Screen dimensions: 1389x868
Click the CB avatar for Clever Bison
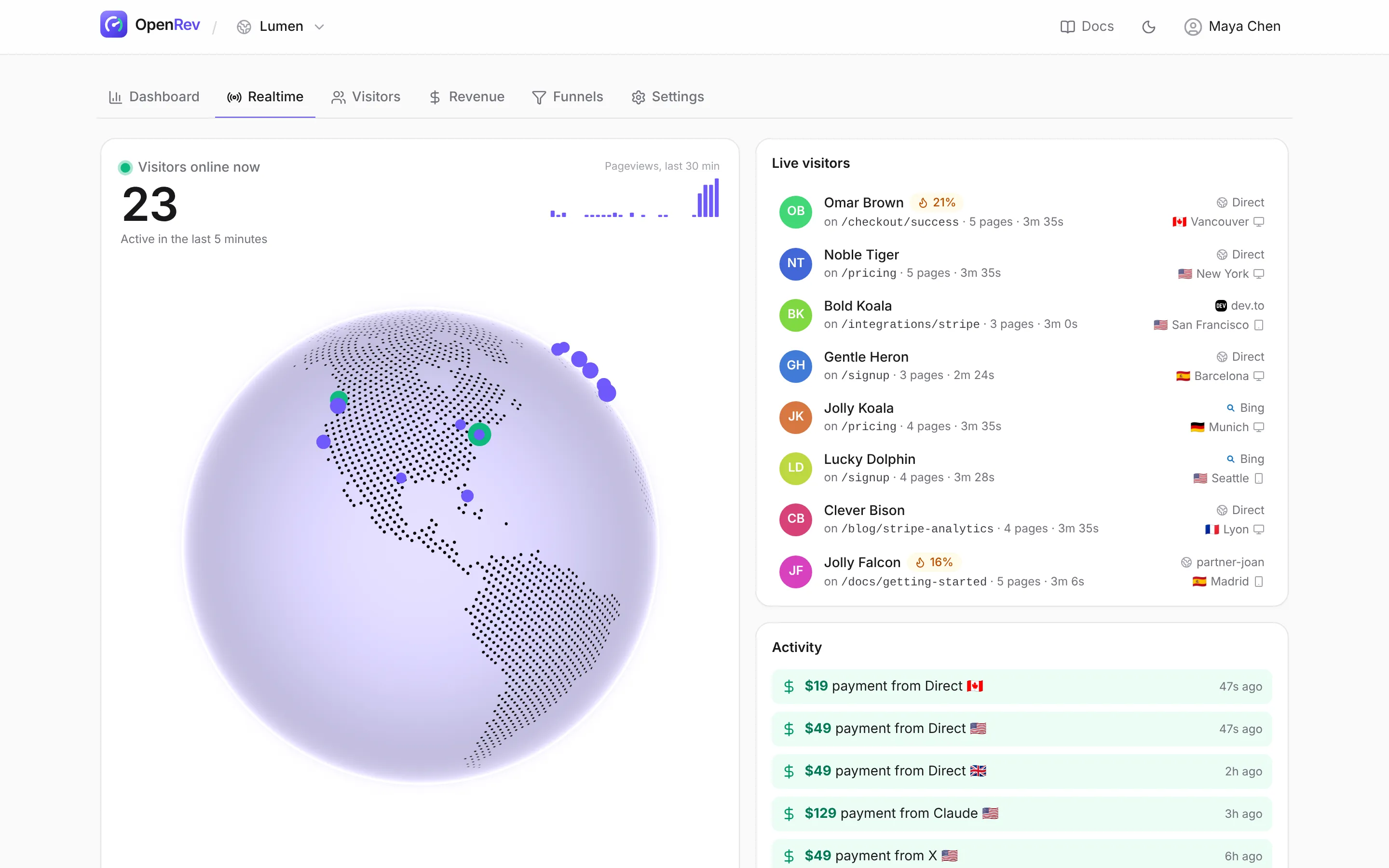(795, 519)
